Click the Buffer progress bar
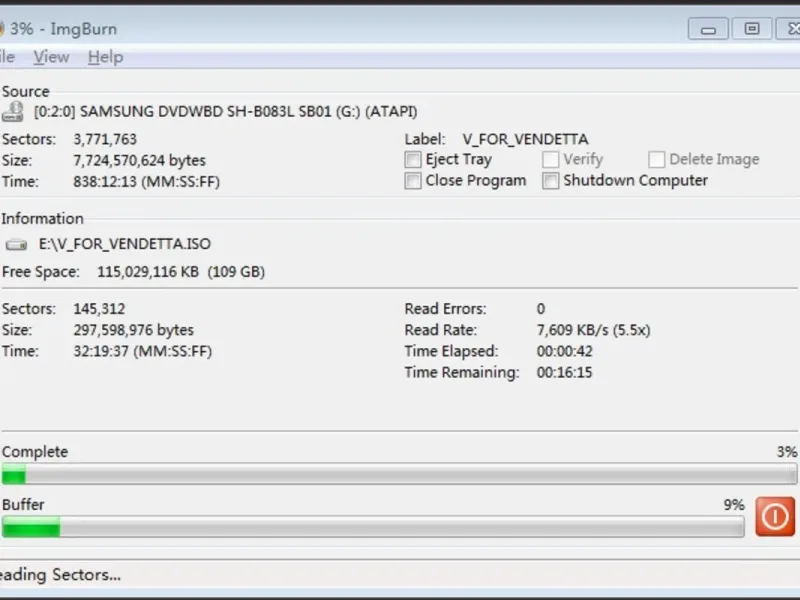800x600 pixels. (x=373, y=527)
